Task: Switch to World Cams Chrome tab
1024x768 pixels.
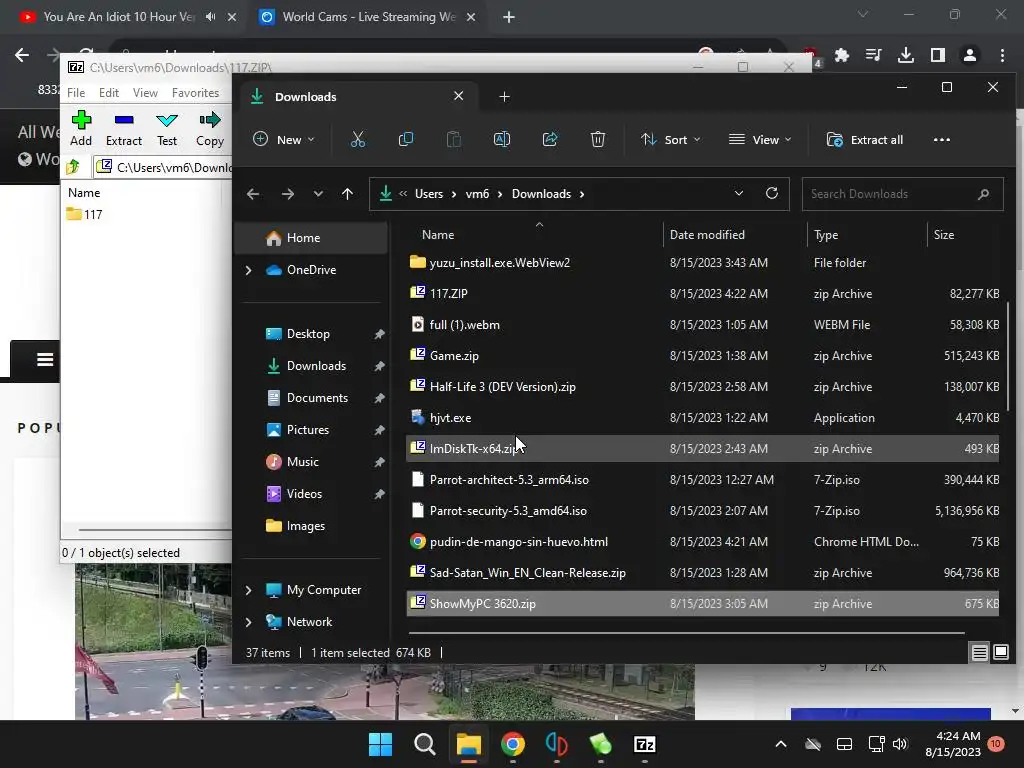Action: [x=367, y=17]
